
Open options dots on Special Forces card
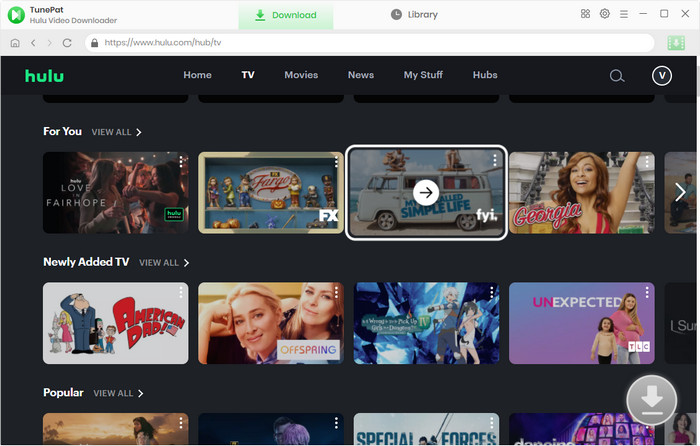(x=492, y=423)
